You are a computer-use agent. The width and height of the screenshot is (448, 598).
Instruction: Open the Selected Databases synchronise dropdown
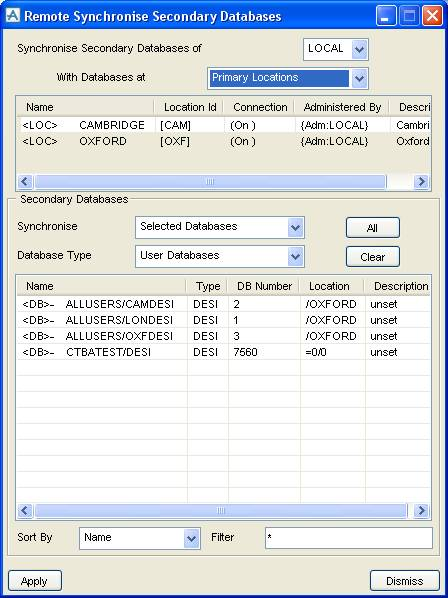[220, 228]
